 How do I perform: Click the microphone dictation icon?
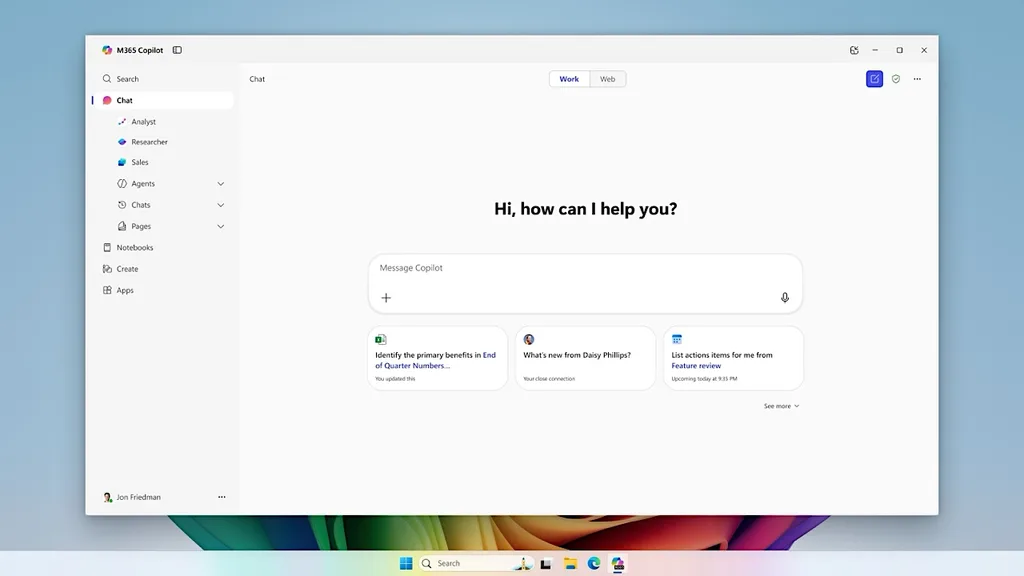pos(785,298)
